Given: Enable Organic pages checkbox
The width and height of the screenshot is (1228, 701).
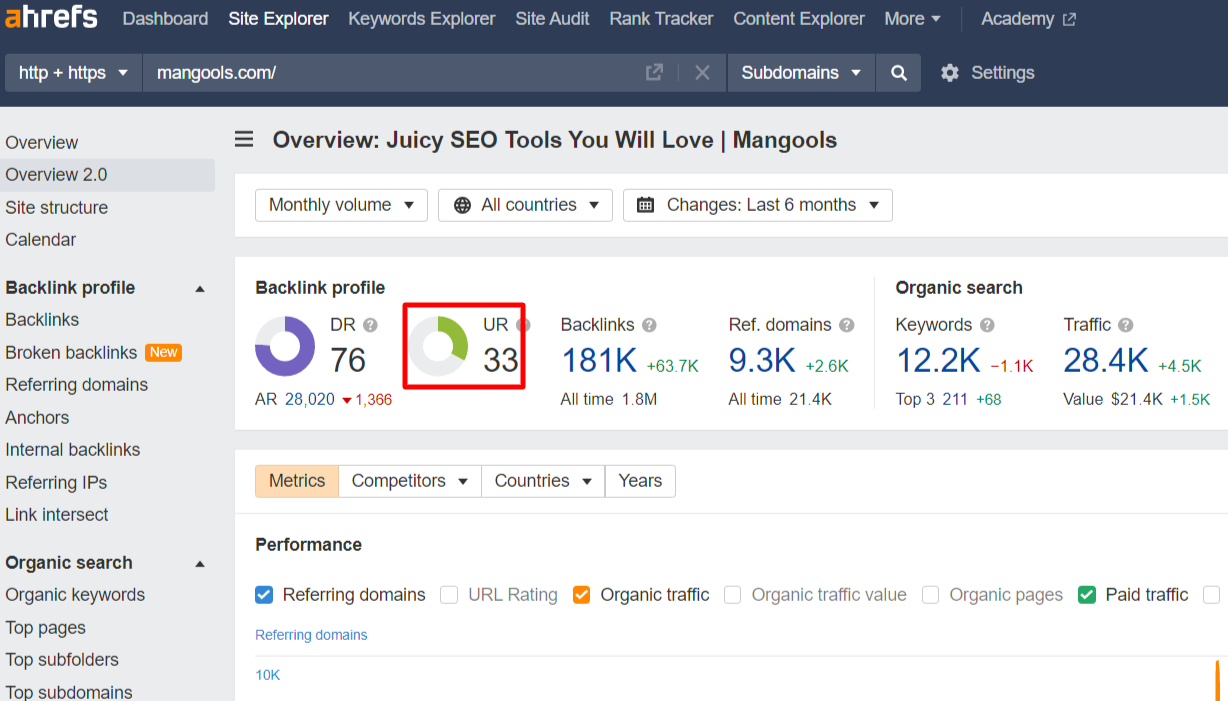Looking at the screenshot, I should [x=930, y=595].
